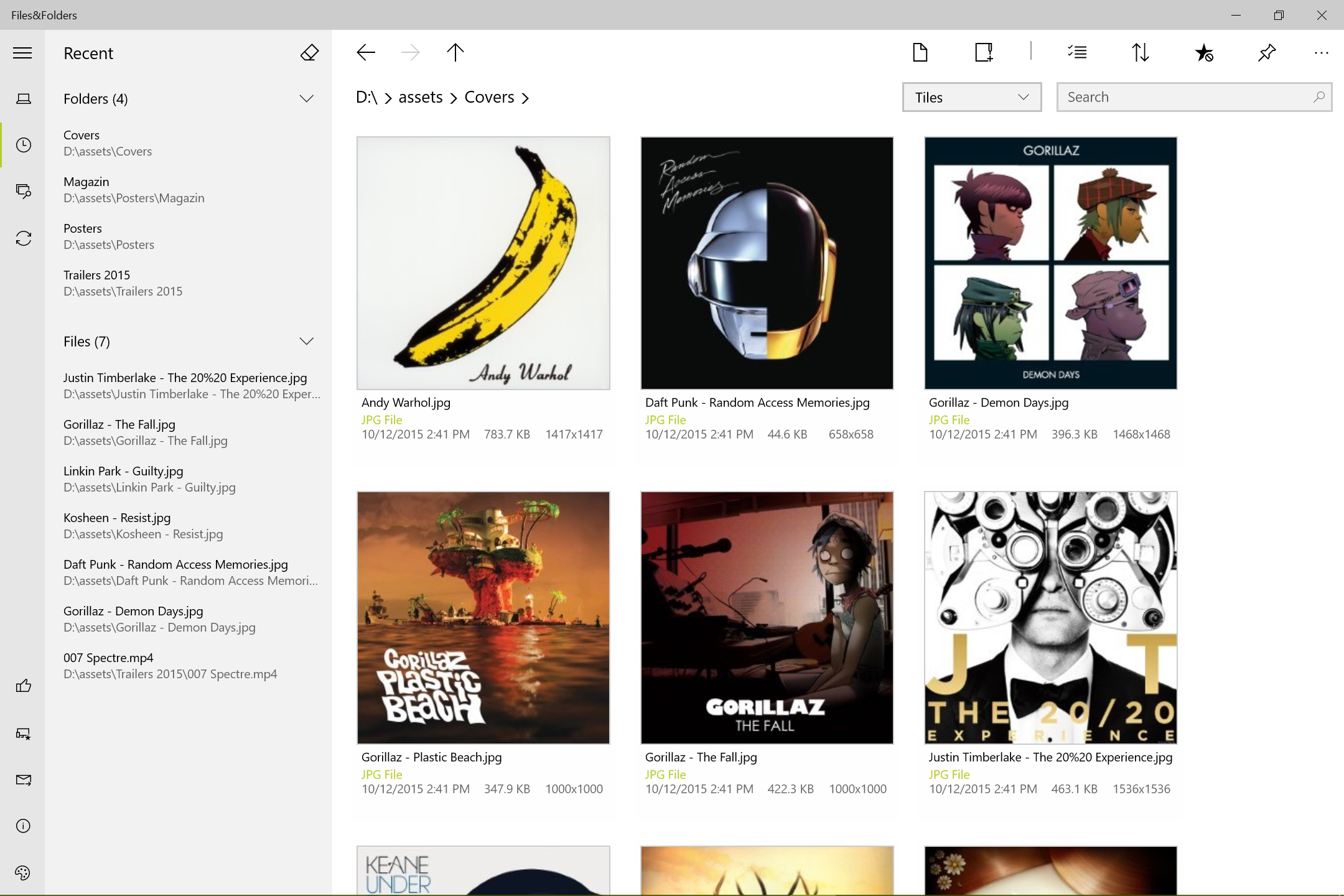This screenshot has height=896, width=1344.
Task: Open recent file Gorillaz - The Fall.jpg
Action: click(189, 432)
